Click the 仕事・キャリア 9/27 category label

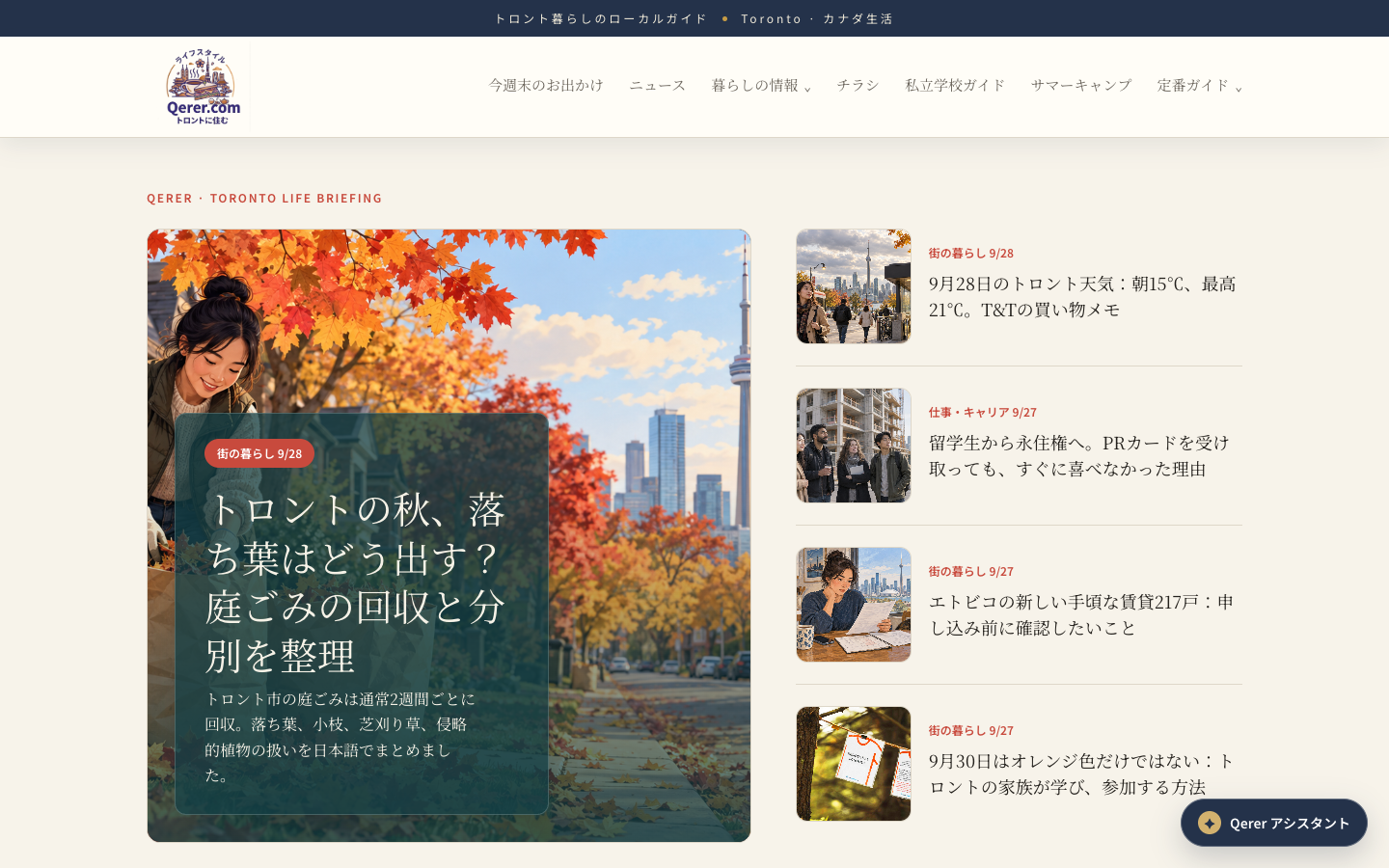click(x=982, y=412)
